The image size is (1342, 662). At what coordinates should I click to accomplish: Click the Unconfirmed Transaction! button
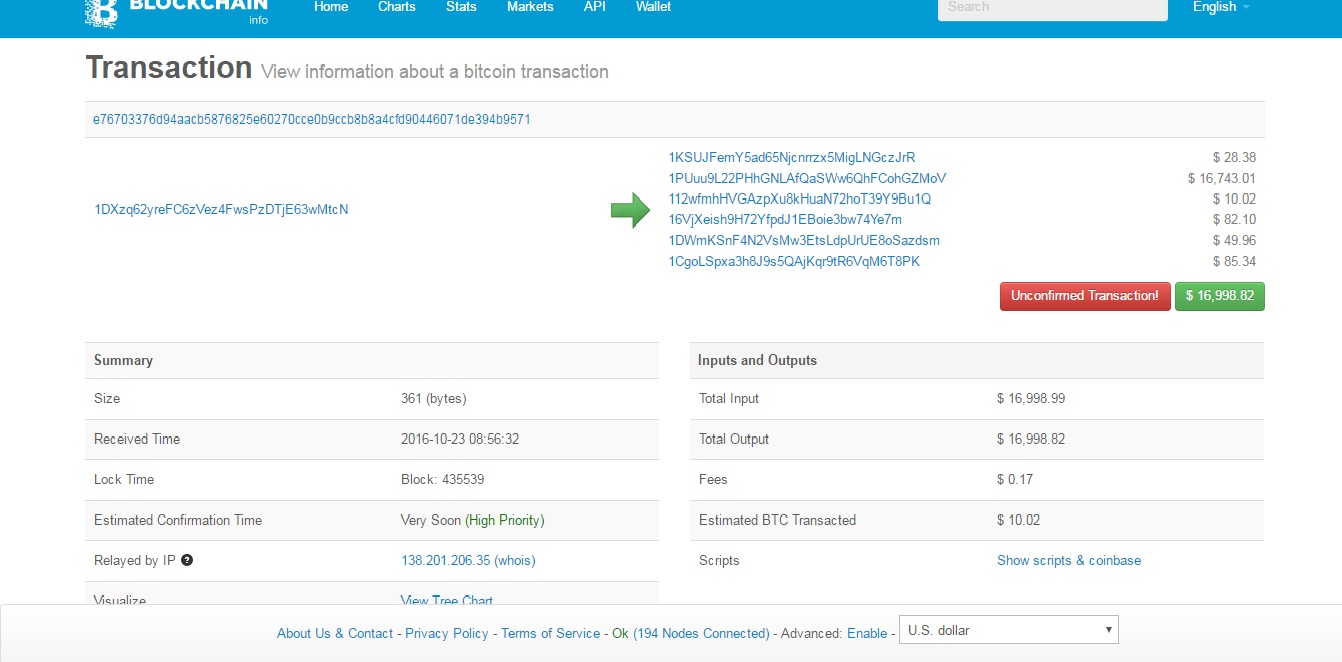coord(1084,296)
